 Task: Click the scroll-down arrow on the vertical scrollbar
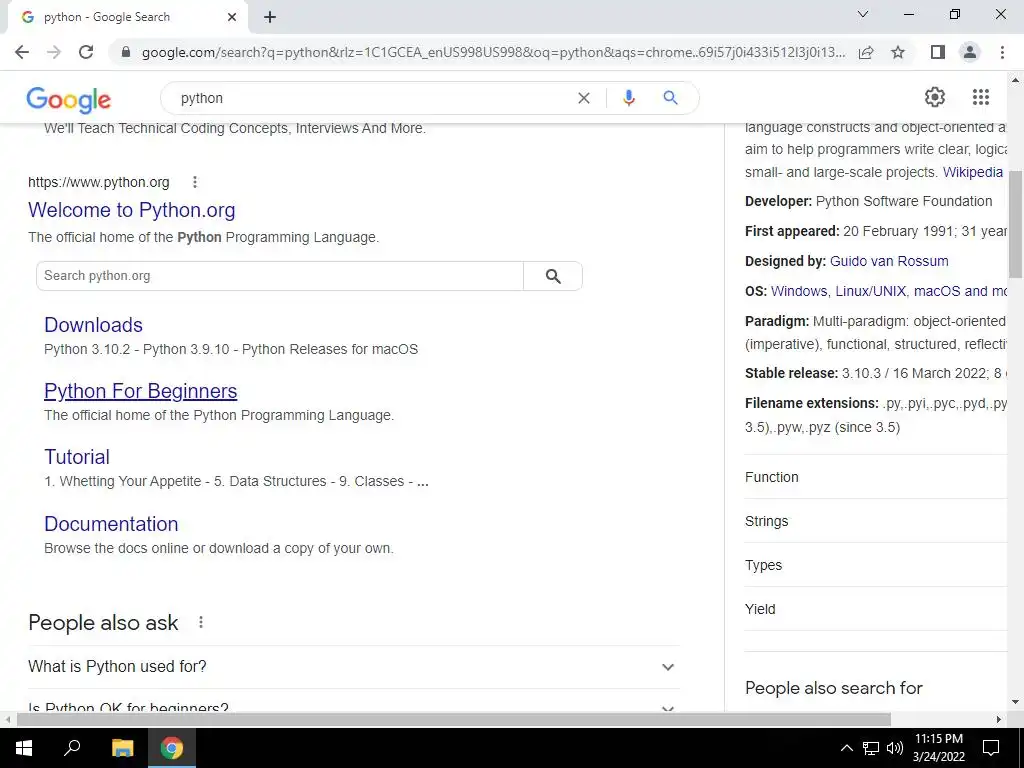pos(1015,703)
